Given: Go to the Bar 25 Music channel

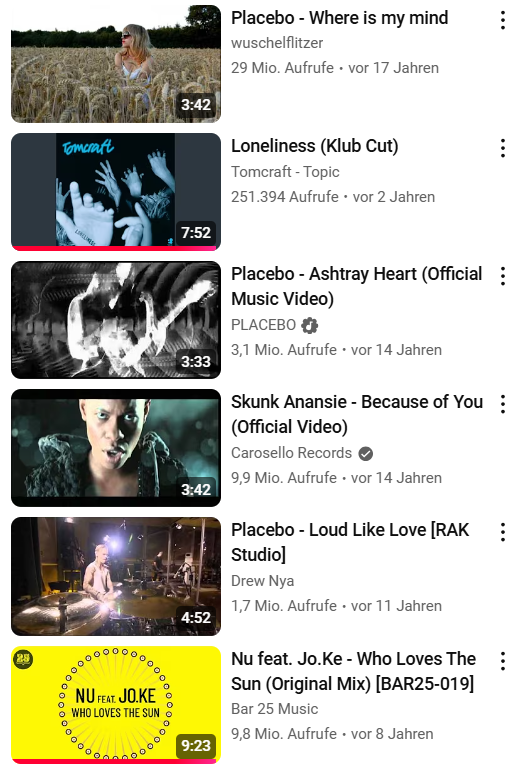Looking at the screenshot, I should 274,709.
